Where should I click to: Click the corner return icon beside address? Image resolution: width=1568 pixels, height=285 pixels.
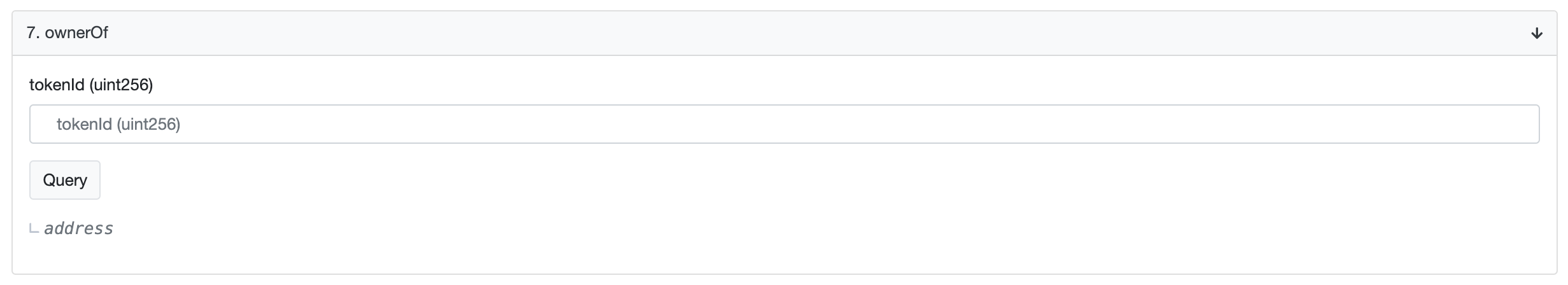tap(34, 229)
